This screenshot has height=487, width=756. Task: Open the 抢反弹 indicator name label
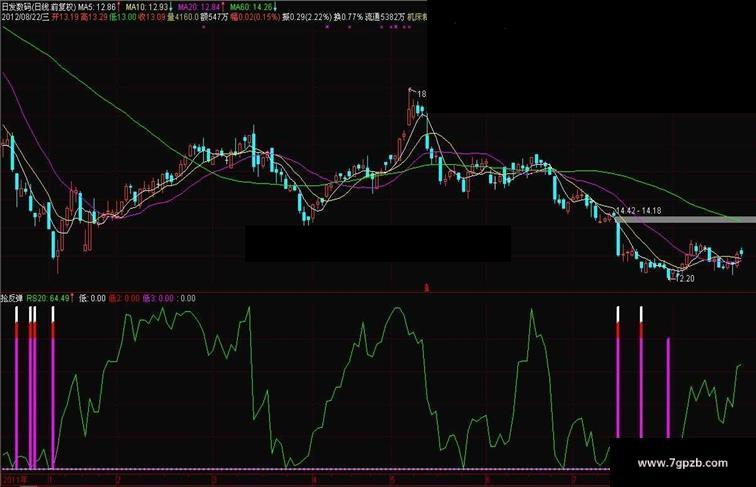click(x=12, y=298)
